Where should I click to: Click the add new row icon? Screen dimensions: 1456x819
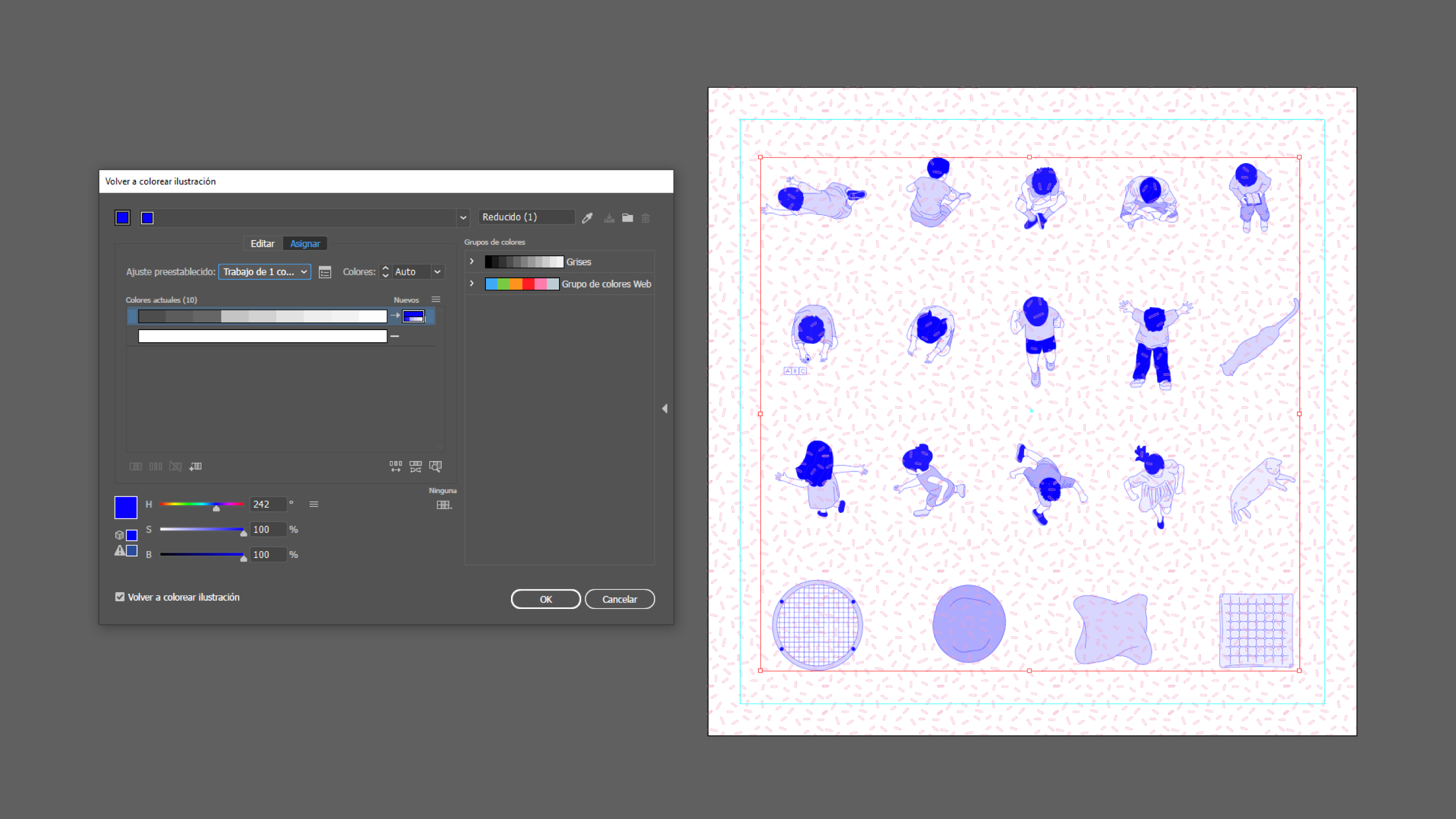(x=195, y=466)
